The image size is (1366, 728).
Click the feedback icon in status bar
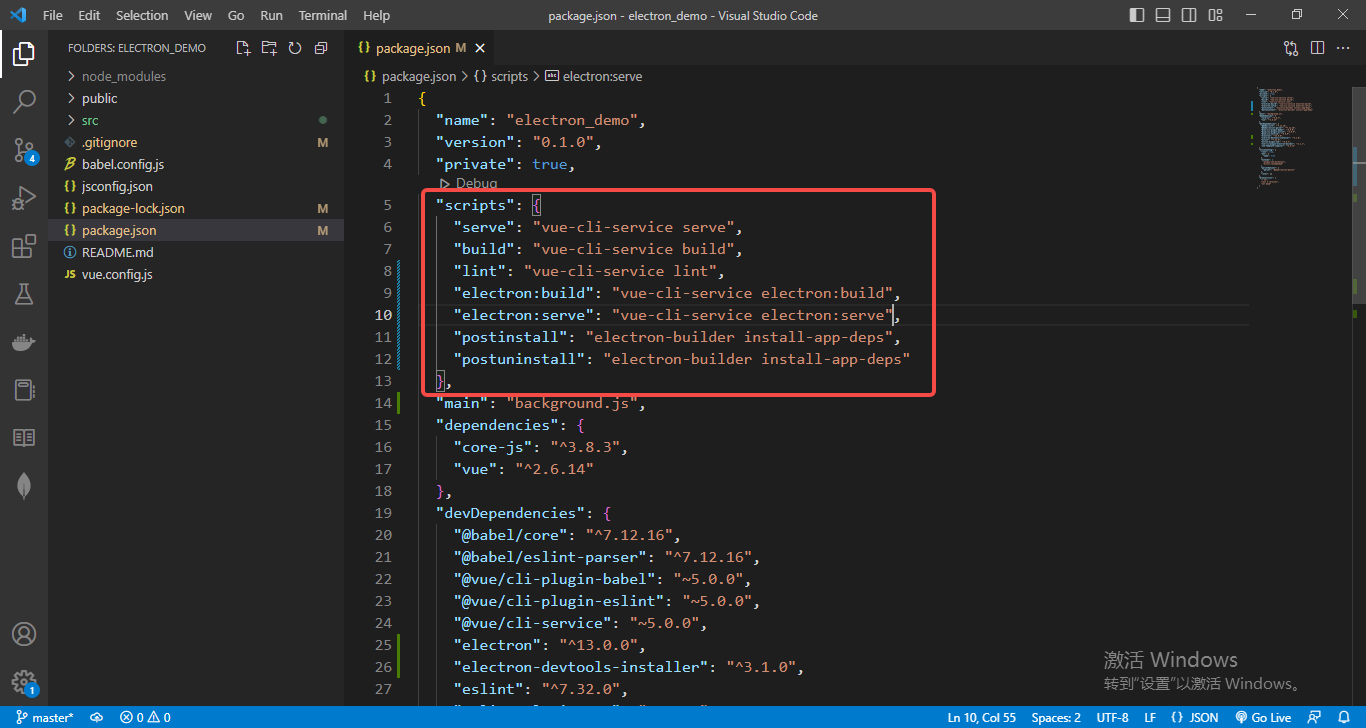coord(1314,718)
